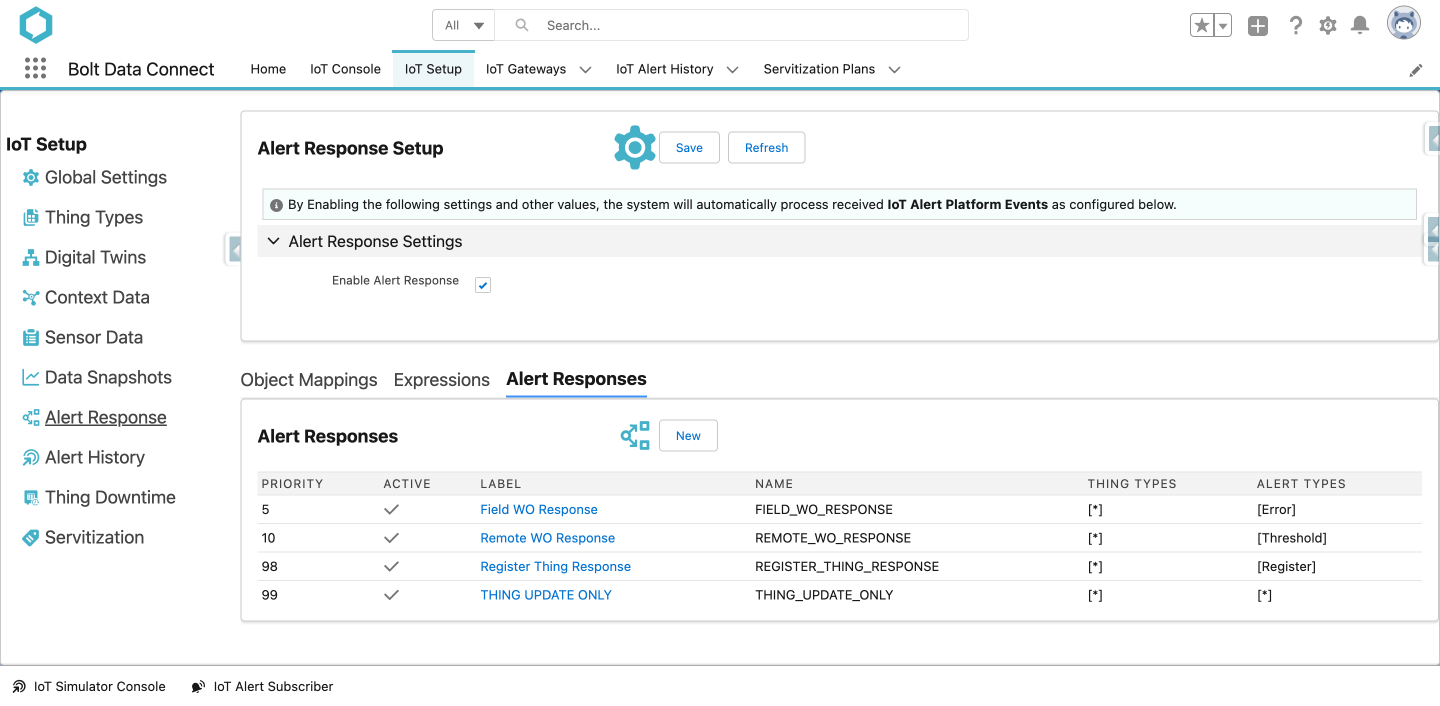Image resolution: width=1440 pixels, height=706 pixels.
Task: Open user profile avatar
Action: pos(1404,24)
